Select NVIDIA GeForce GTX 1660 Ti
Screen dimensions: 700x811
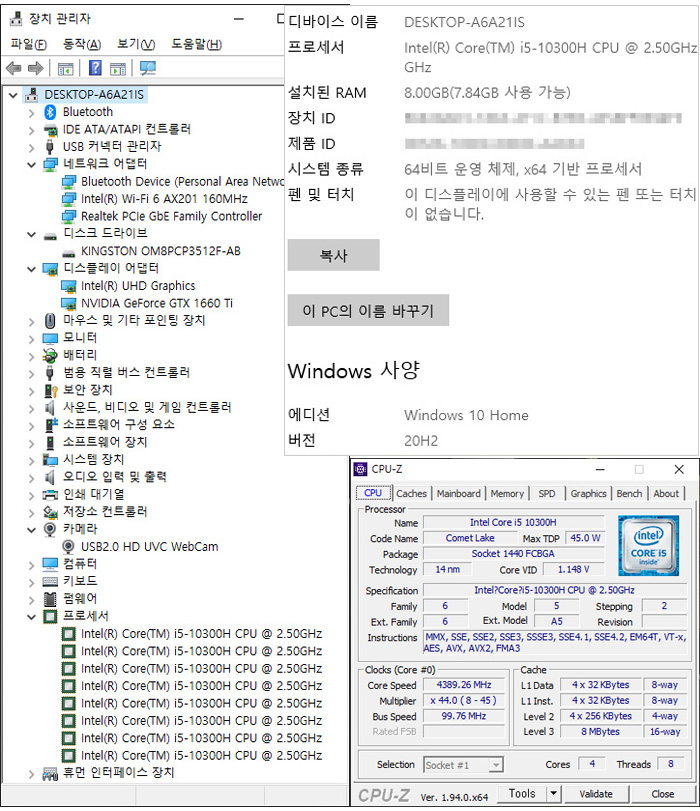pyautogui.click(x=157, y=304)
